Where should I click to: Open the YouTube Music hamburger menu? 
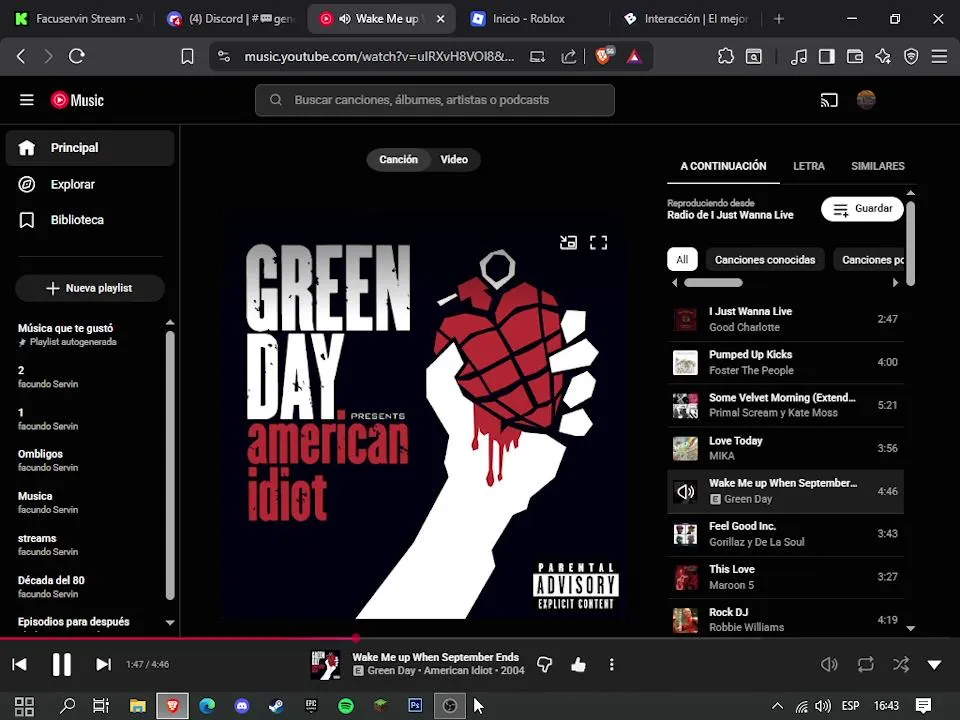pos(26,100)
